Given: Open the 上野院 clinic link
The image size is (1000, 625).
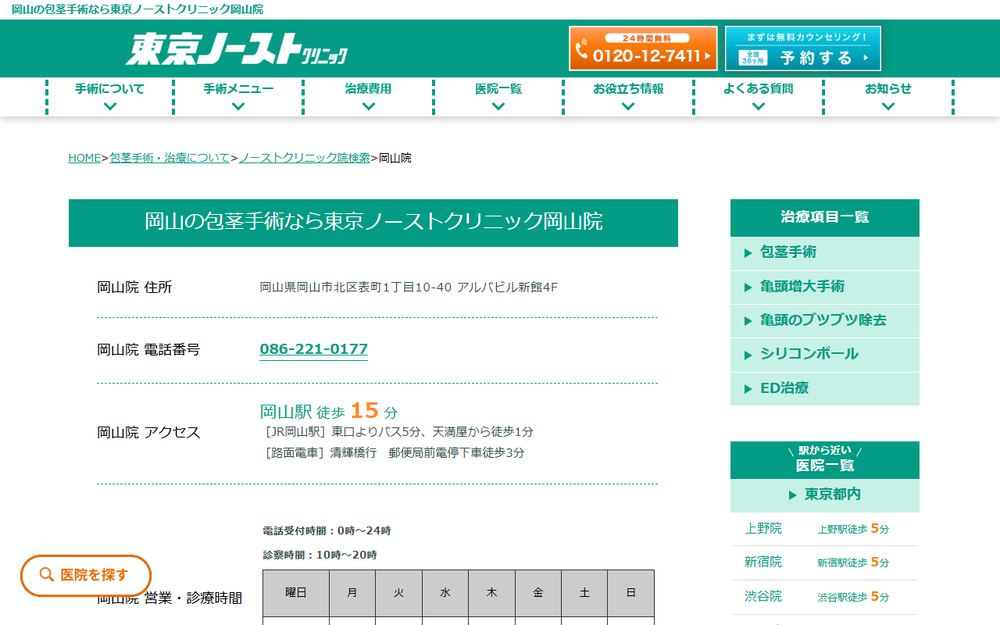Looking at the screenshot, I should (763, 529).
